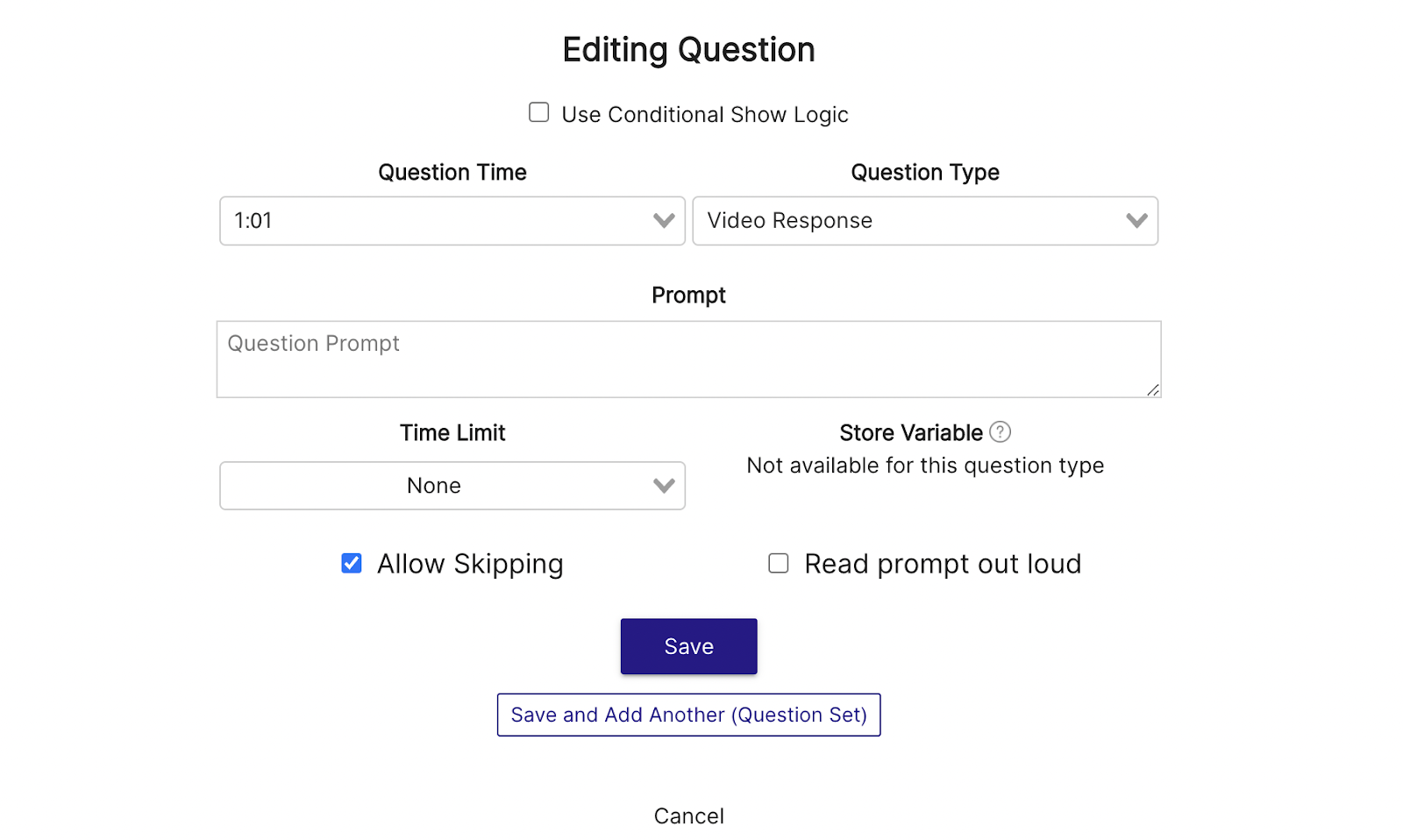Click the "Editing Question" title heading
Viewport: 1403px width, 840px height.
[688, 50]
